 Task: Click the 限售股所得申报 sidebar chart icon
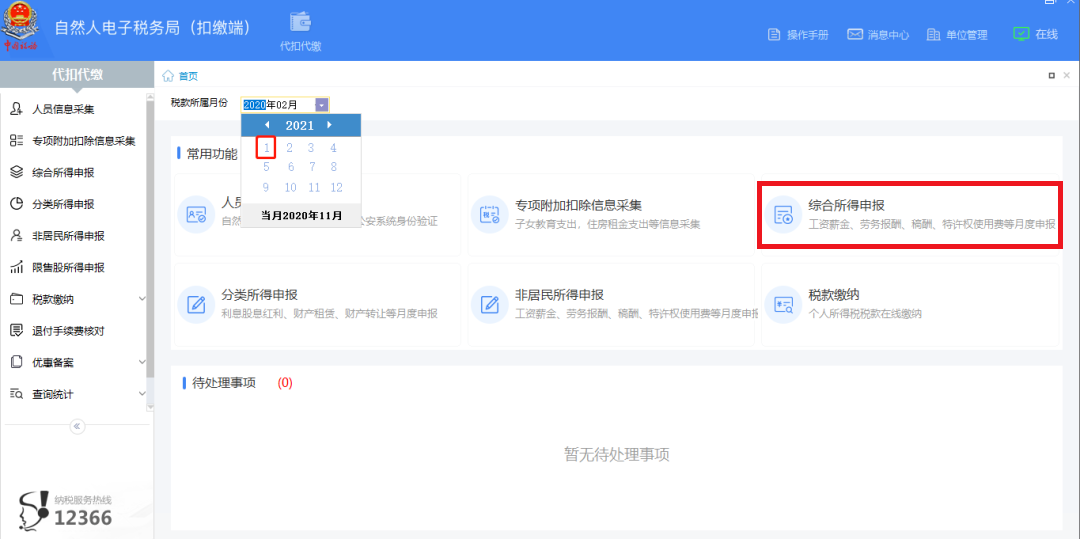point(17,267)
